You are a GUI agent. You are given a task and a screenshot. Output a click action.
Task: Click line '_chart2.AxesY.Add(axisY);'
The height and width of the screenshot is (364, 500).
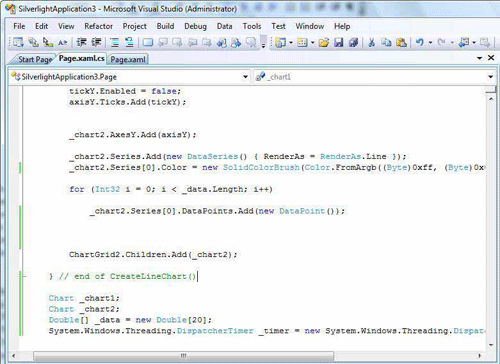click(x=133, y=135)
